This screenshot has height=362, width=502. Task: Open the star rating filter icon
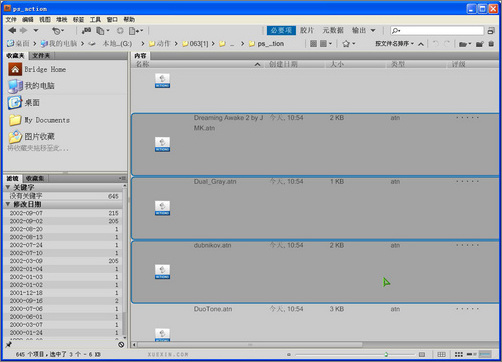click(349, 44)
